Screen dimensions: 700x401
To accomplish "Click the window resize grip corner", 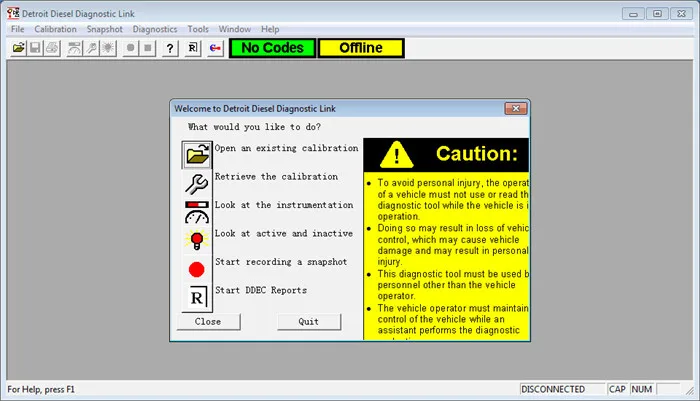I will pyautogui.click(x=690, y=391).
